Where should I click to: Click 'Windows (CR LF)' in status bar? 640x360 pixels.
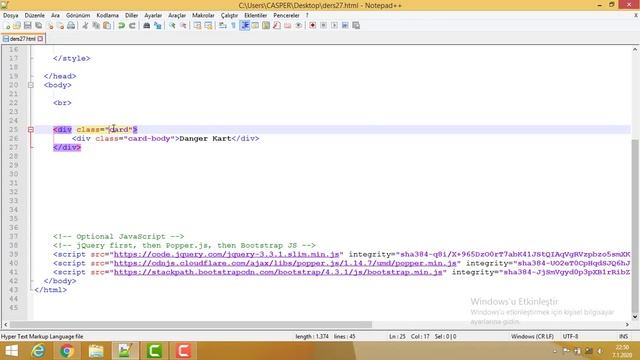(532, 336)
